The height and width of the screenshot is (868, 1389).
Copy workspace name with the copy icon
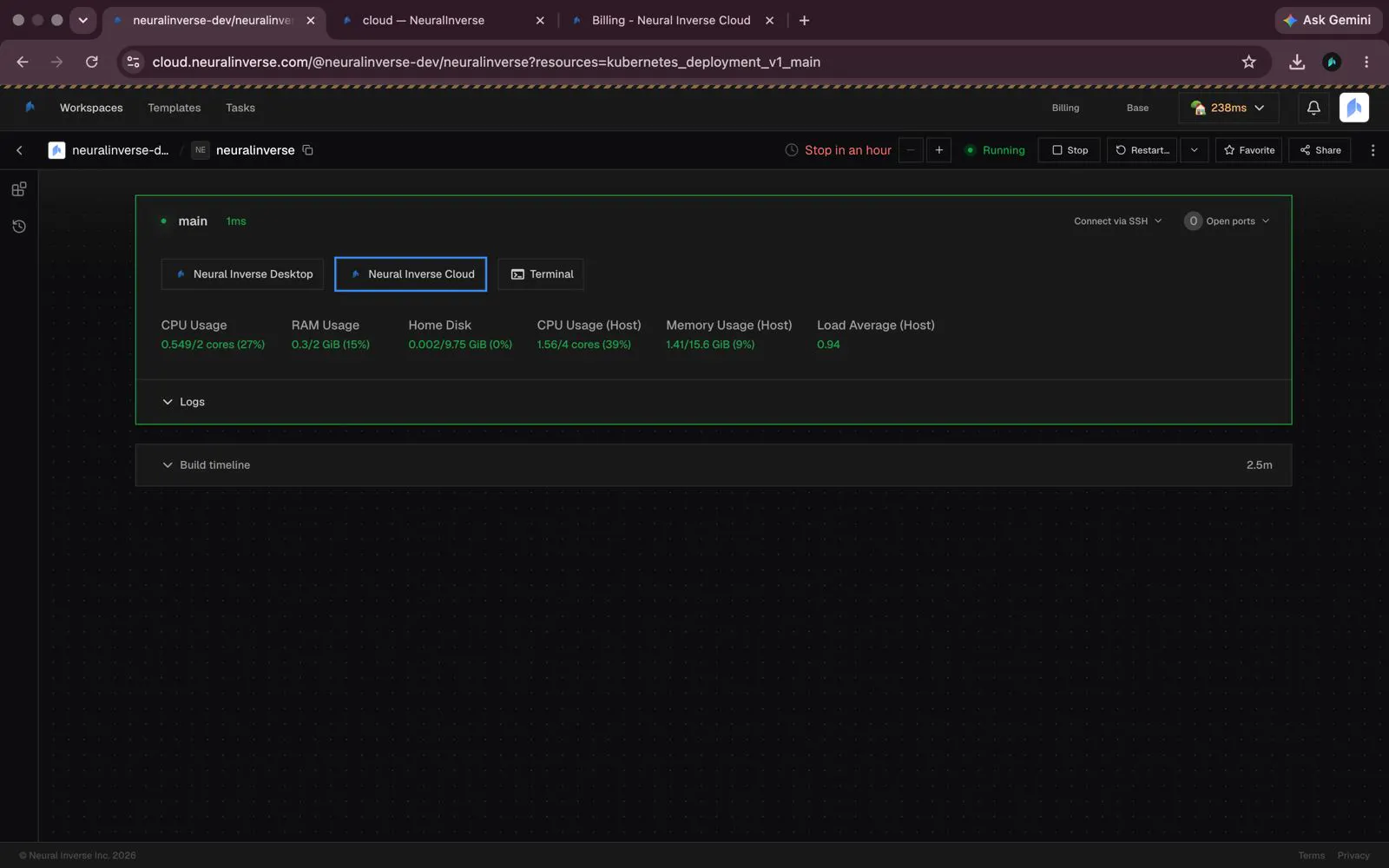[307, 150]
